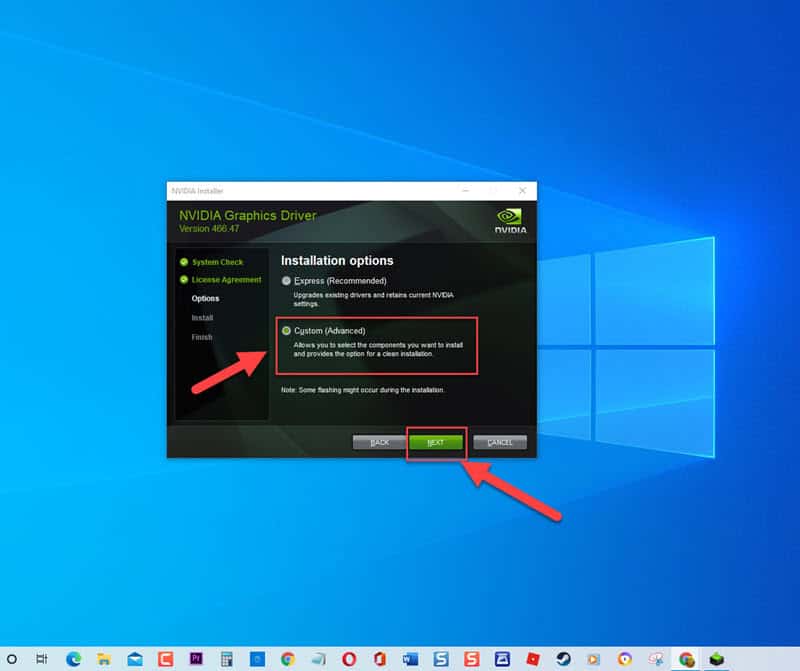Click the NVIDIA logo in the installer header
The width and height of the screenshot is (800, 671).
510,221
